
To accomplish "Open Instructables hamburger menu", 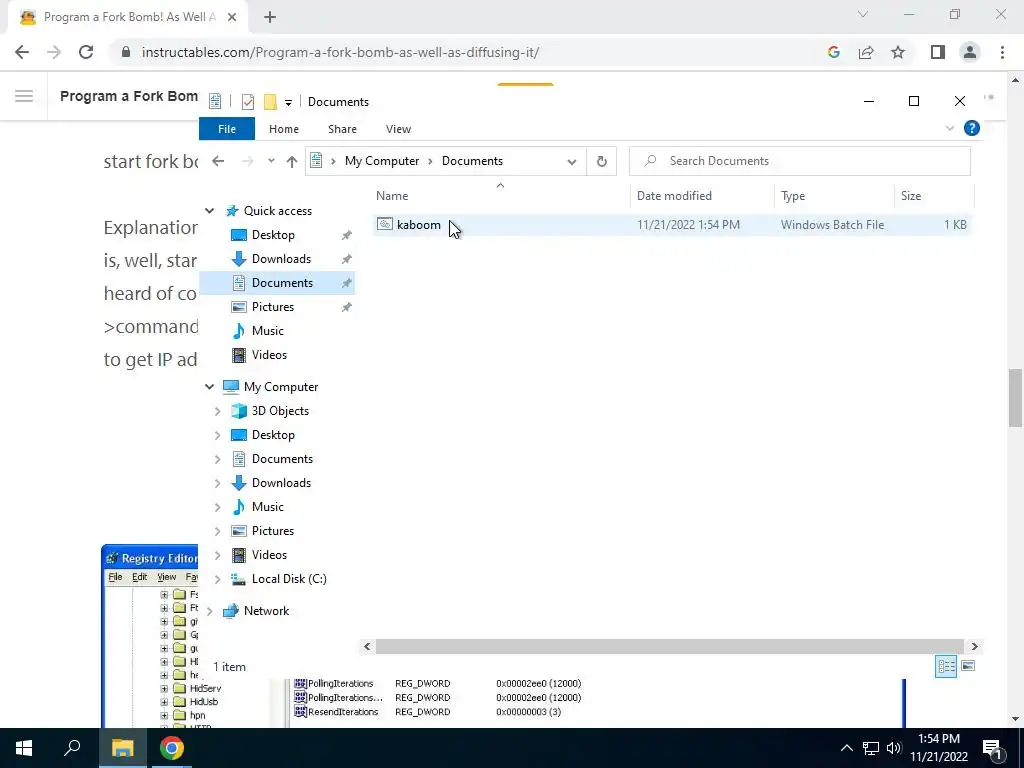I will tap(24, 97).
